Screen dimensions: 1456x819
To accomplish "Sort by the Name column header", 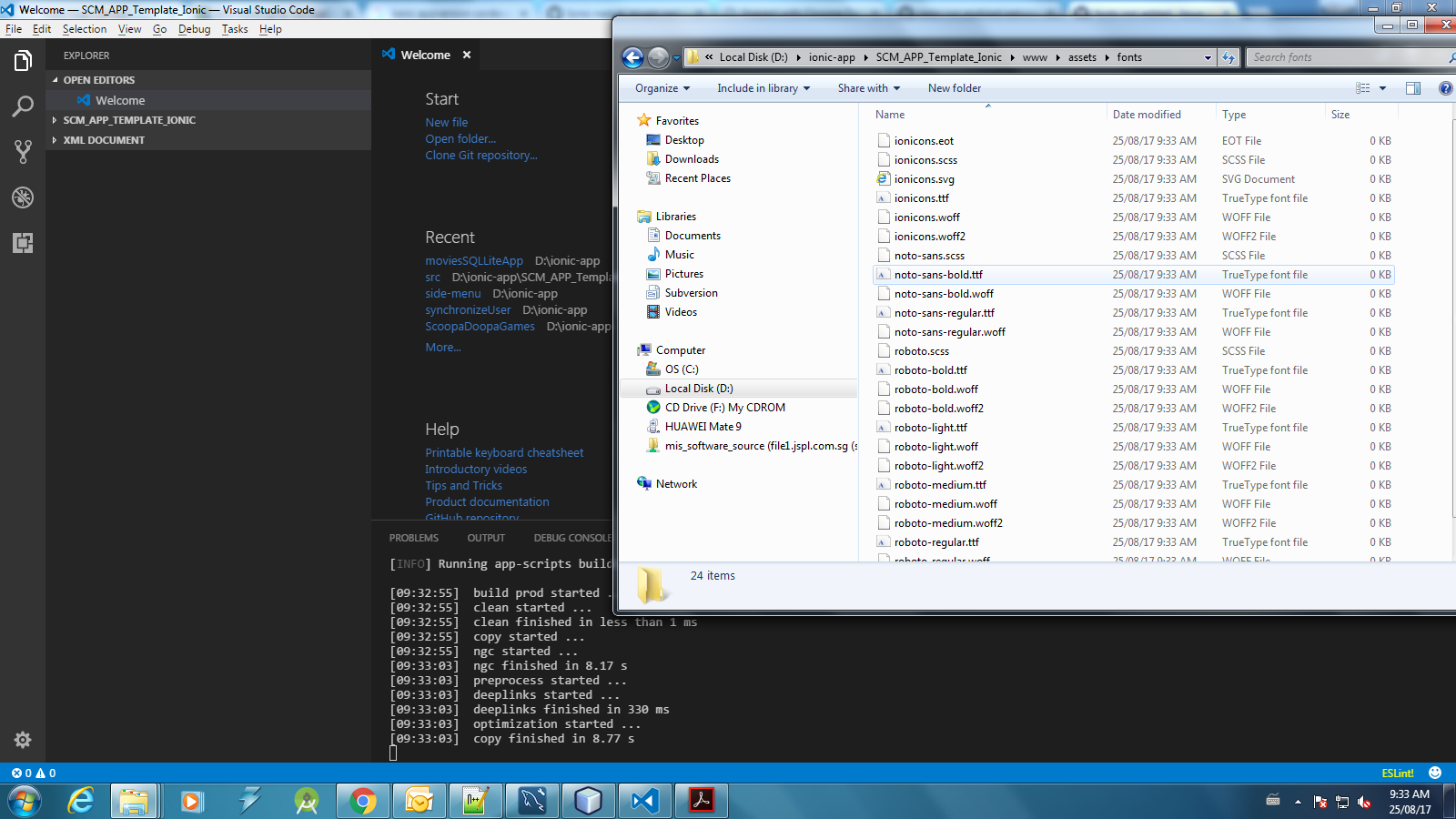I will click(890, 115).
